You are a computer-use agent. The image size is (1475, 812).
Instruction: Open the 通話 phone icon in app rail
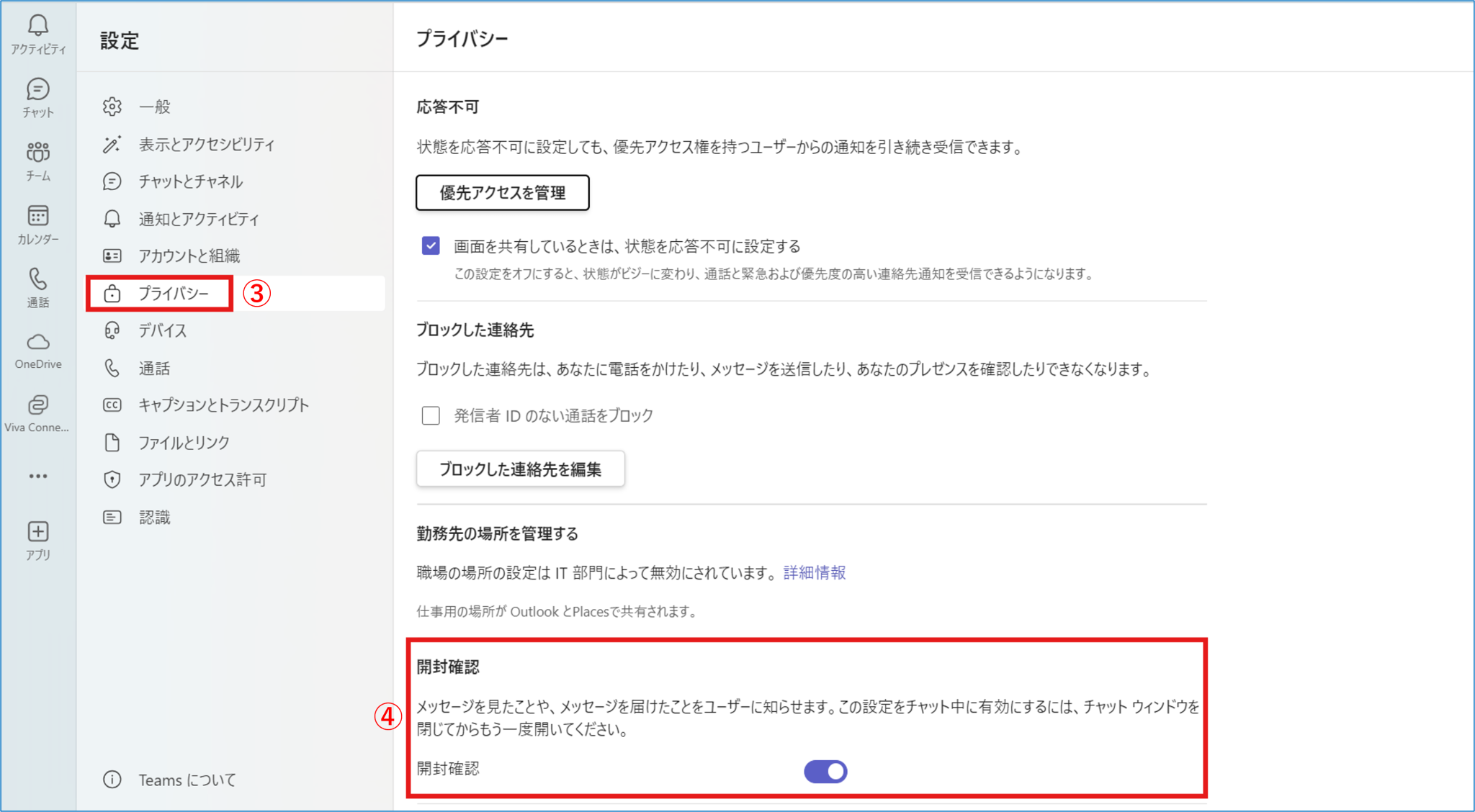38,287
